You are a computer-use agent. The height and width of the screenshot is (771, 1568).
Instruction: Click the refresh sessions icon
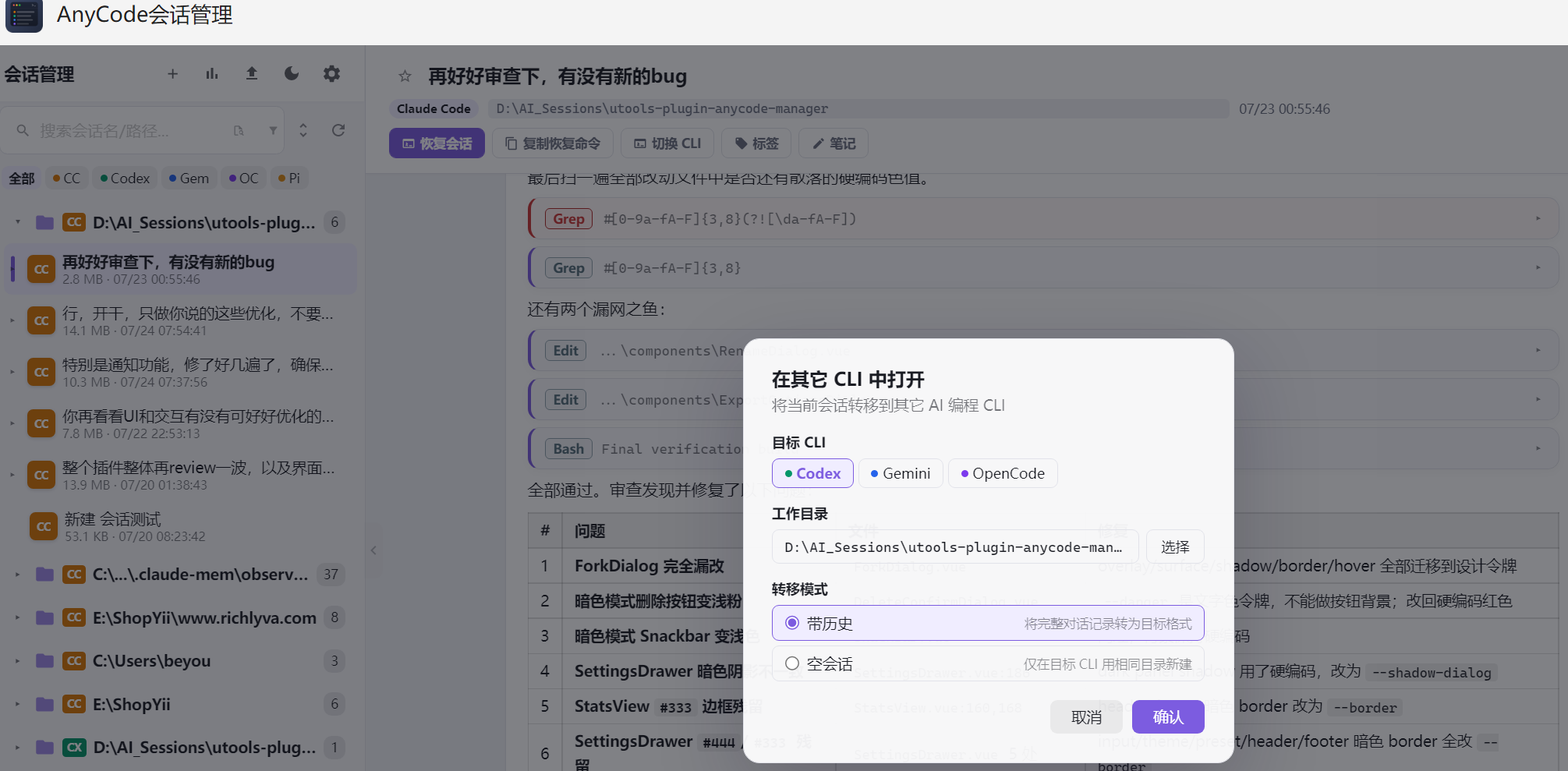[338, 130]
